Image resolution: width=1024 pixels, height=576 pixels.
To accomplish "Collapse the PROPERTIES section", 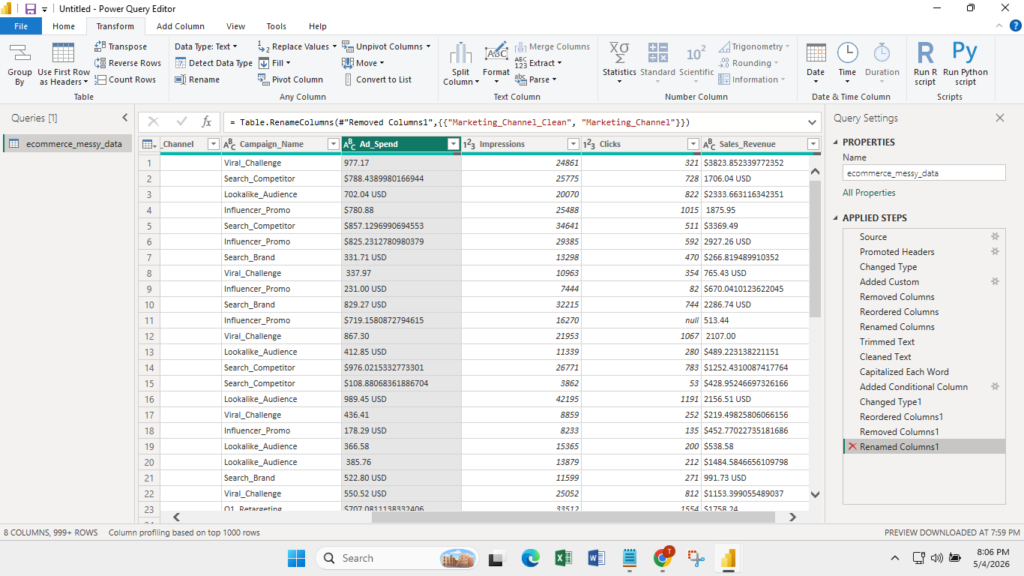I will [836, 142].
